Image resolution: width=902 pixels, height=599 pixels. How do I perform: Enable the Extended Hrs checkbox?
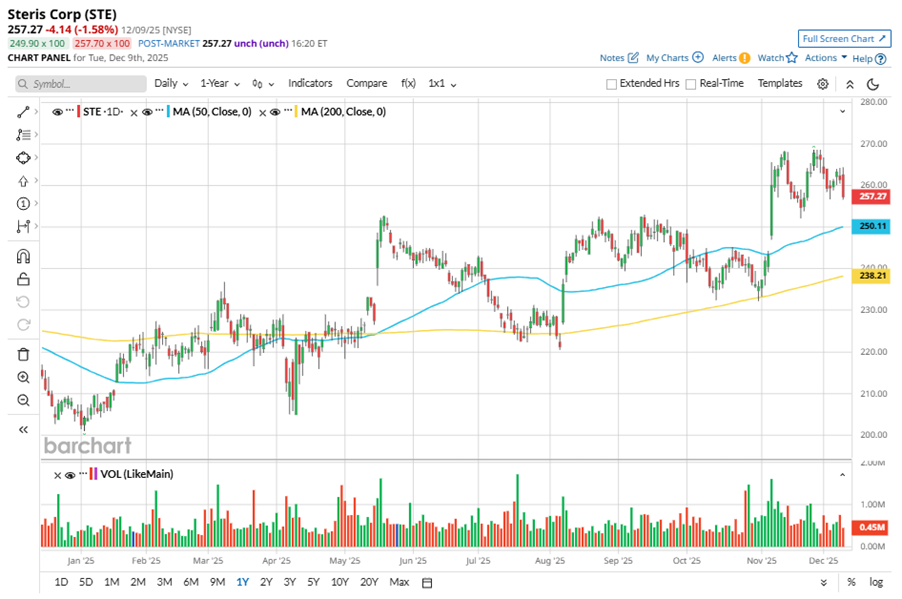611,84
